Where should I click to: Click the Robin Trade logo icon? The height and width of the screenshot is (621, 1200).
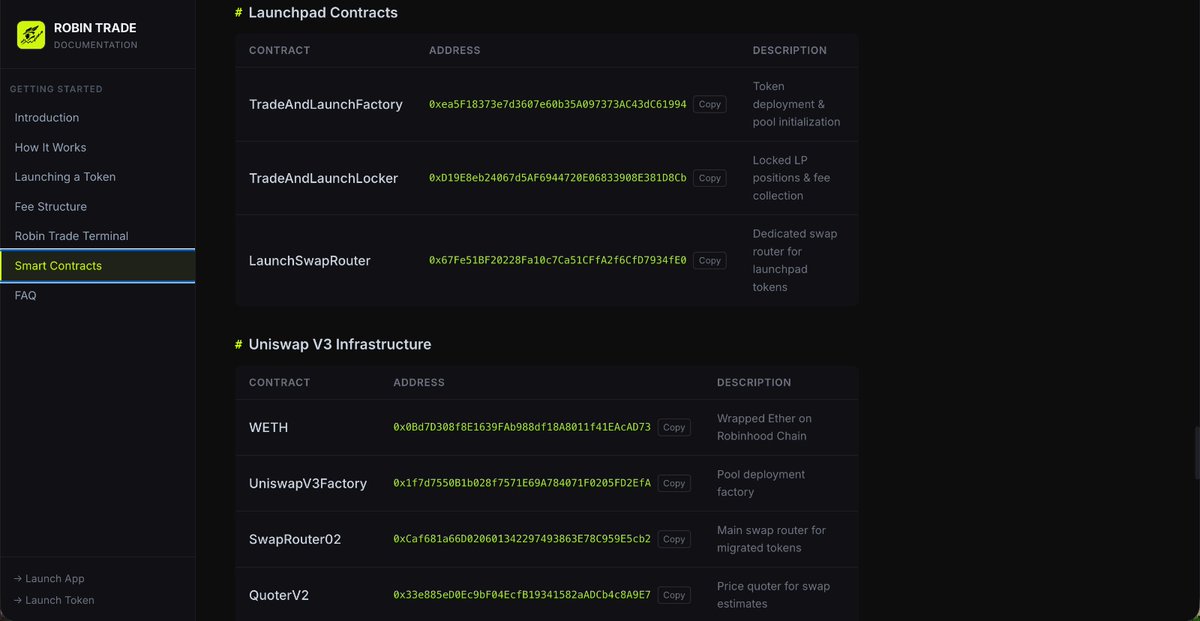[x=31, y=35]
